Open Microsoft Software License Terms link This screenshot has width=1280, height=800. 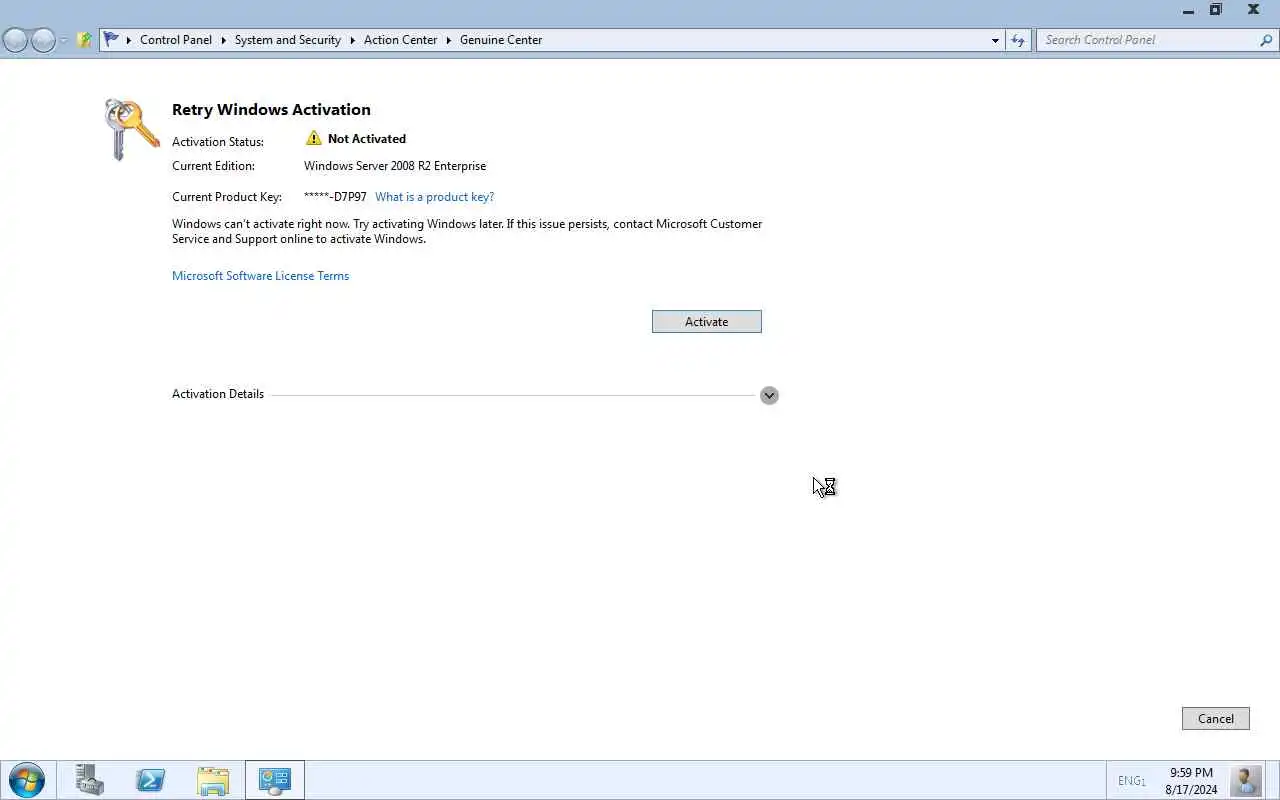(x=260, y=276)
